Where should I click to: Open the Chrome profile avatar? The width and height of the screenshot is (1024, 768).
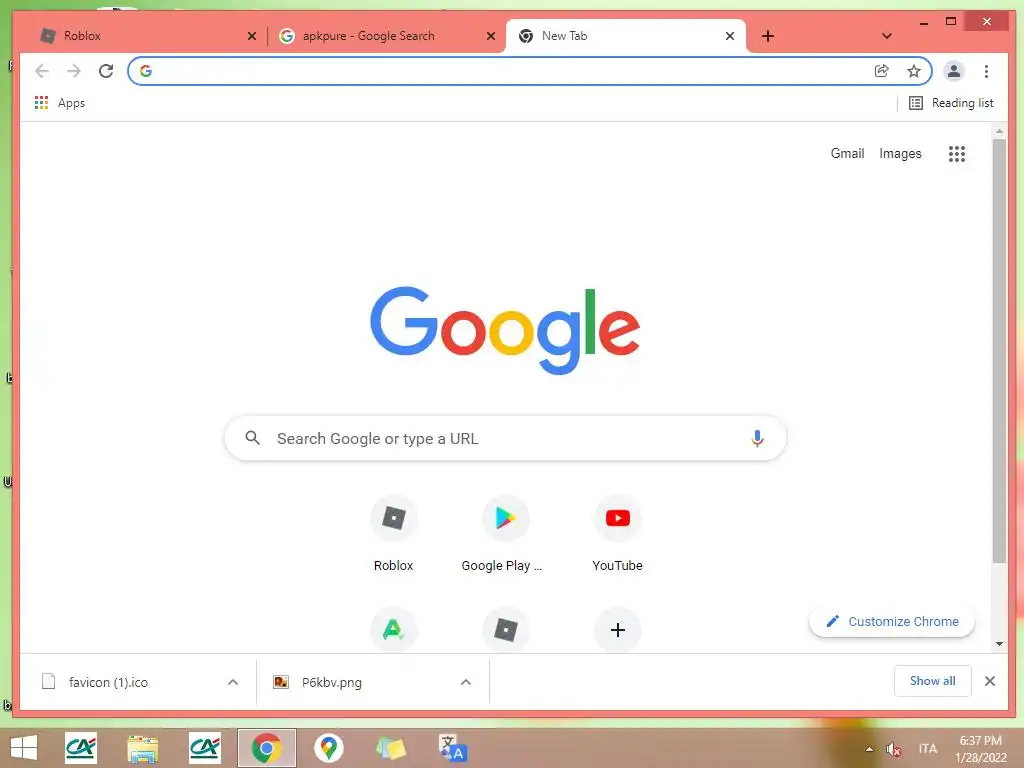(x=953, y=71)
